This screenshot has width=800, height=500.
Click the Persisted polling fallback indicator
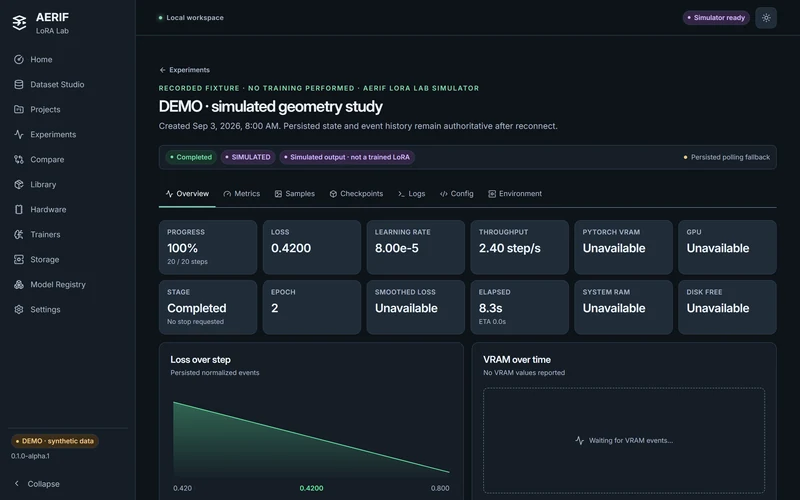(727, 157)
